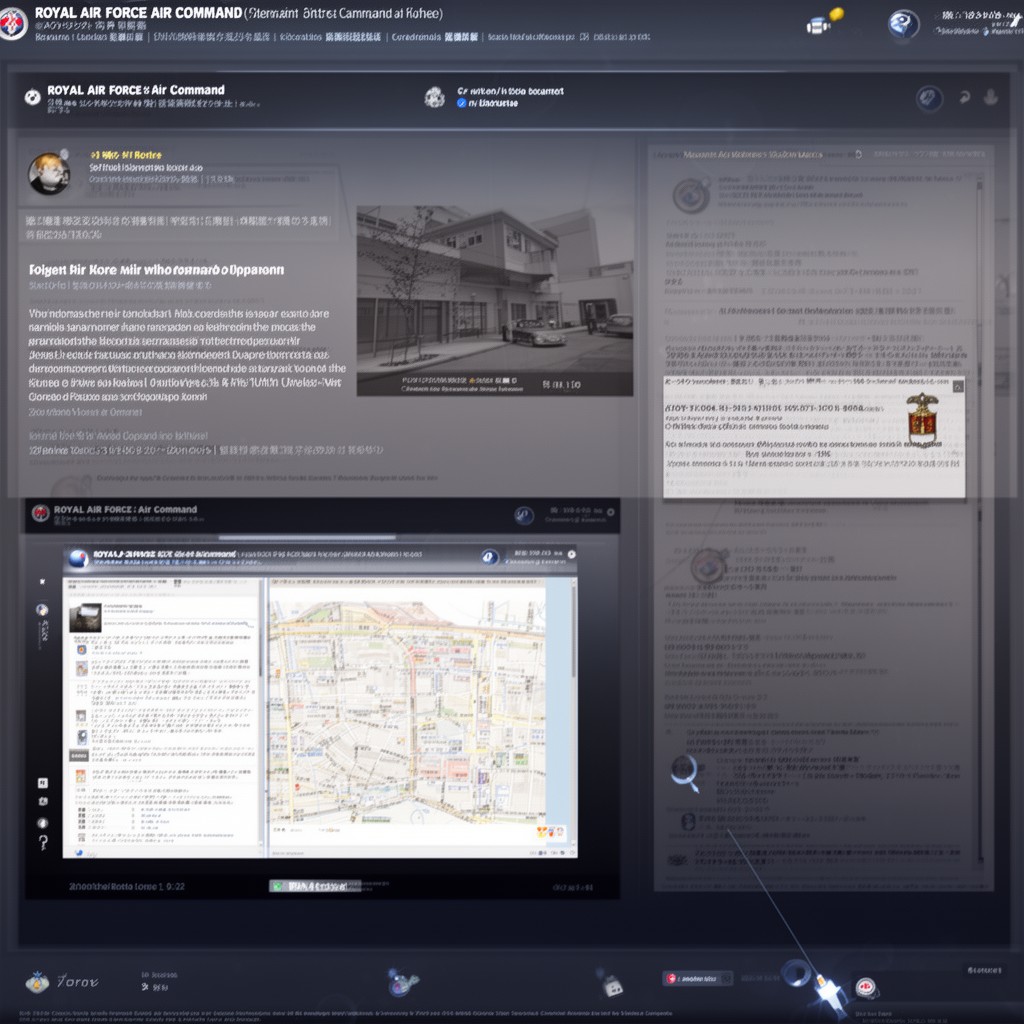Click the magnifier search icon in right sidebar

685,773
